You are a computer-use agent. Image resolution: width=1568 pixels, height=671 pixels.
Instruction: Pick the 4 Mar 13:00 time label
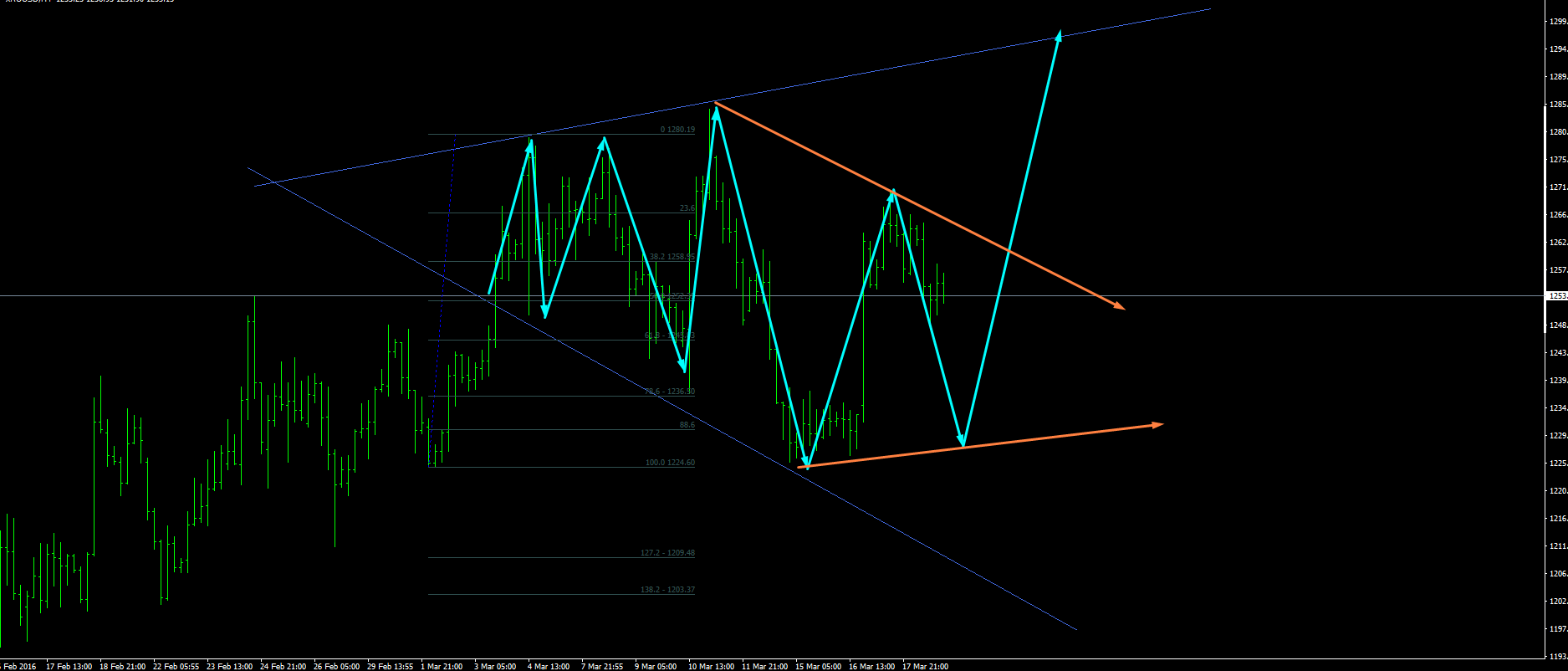[x=549, y=666]
